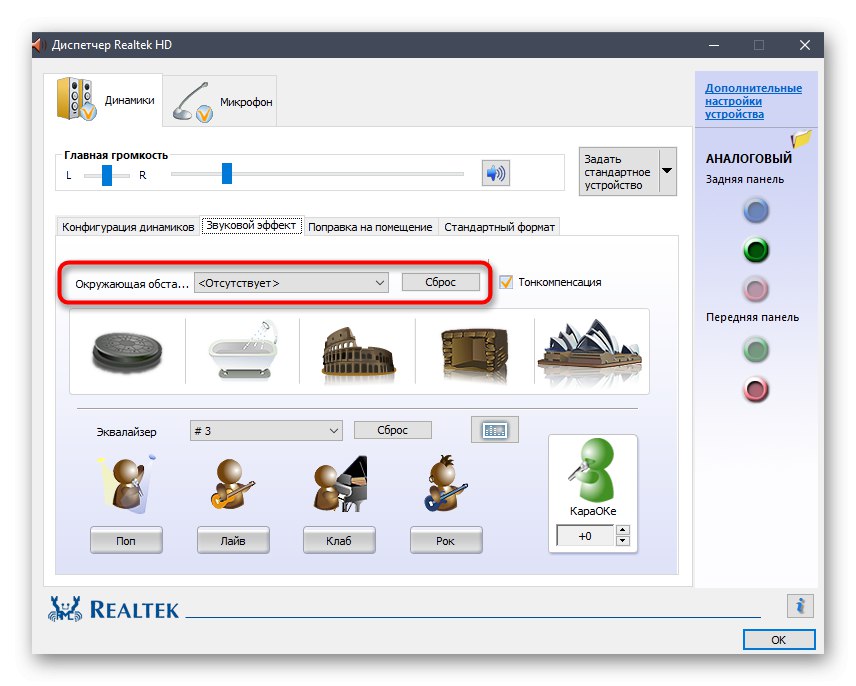This screenshot has width=856, height=686.
Task: Click the OK button
Action: [779, 640]
